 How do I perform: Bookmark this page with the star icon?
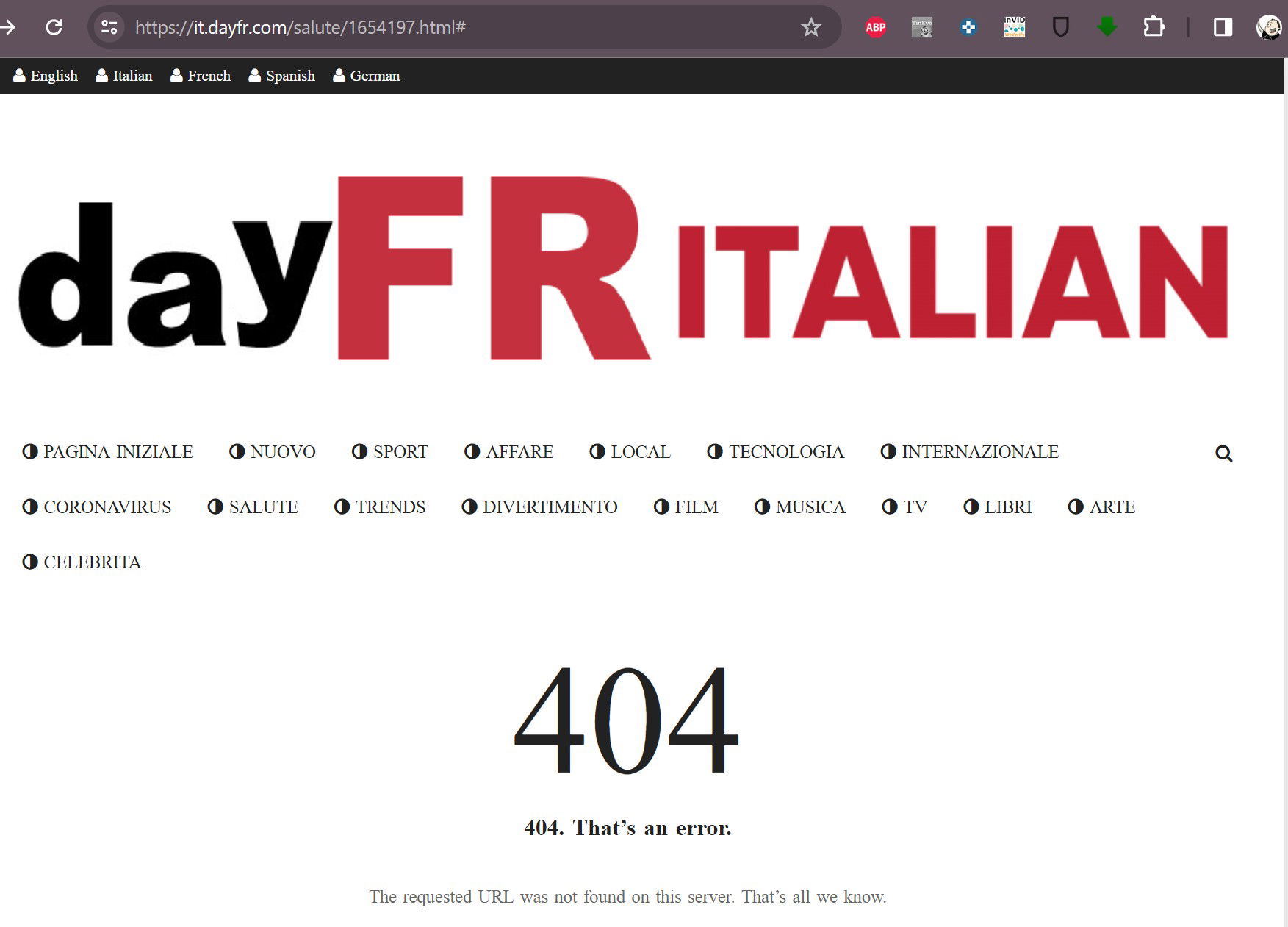(810, 27)
